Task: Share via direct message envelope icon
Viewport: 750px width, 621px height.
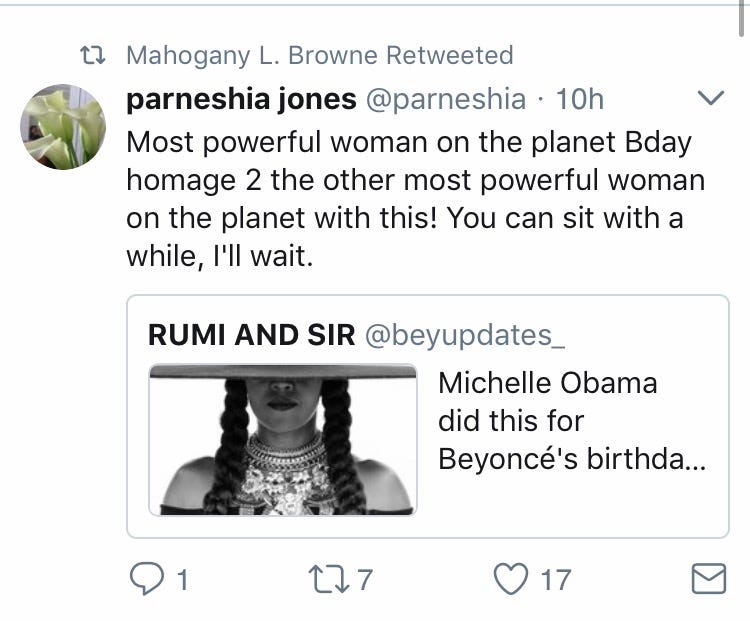Action: 709,578
